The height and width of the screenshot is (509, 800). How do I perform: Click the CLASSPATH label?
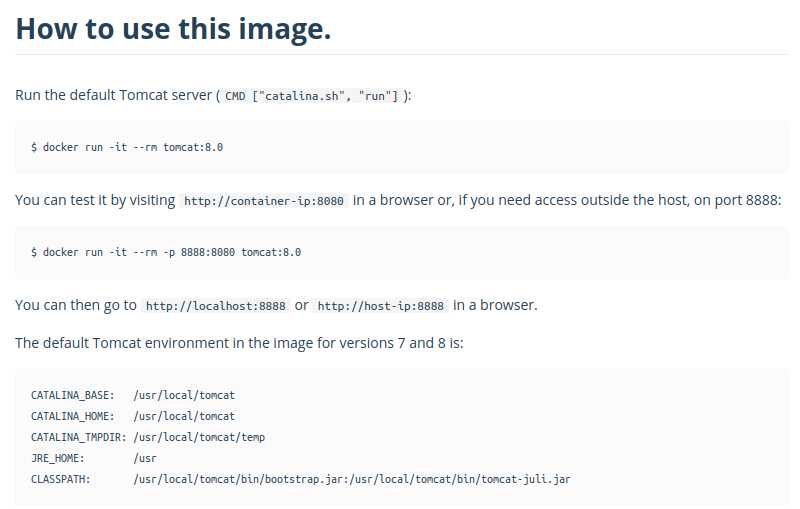tap(60, 479)
